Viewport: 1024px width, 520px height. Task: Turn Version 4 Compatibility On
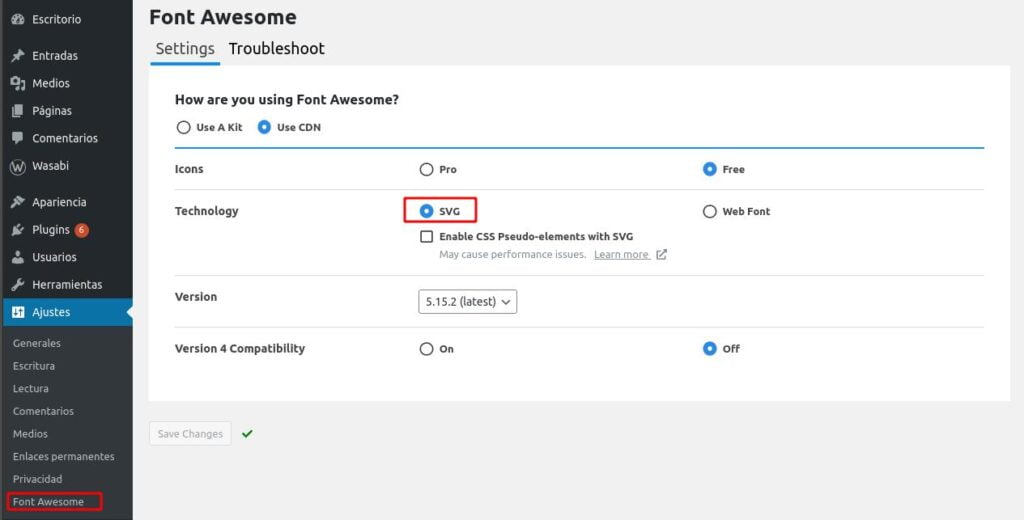[x=426, y=349]
